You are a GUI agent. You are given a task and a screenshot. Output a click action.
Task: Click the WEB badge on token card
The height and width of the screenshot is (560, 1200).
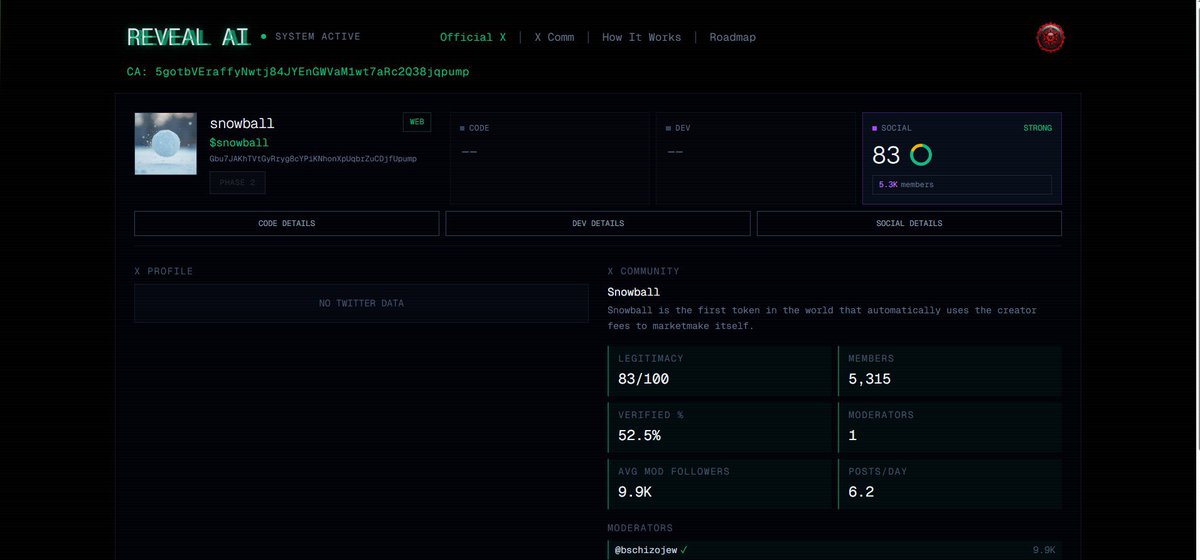(x=417, y=122)
